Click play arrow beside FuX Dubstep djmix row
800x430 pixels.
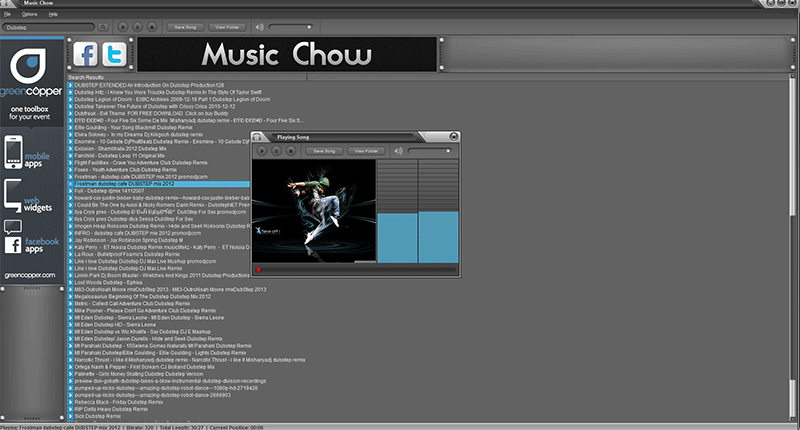coord(70,191)
